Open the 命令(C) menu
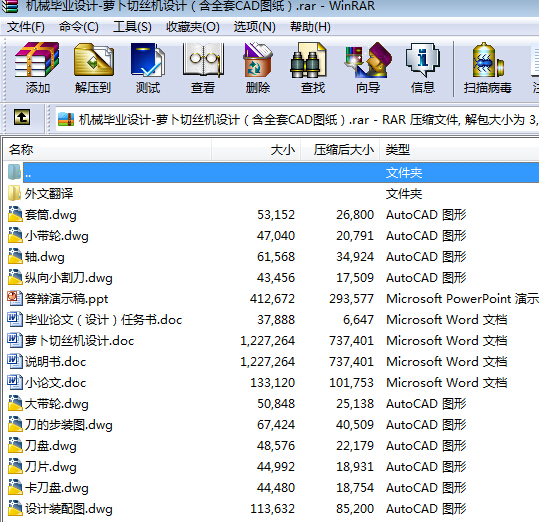539x522 pixels. [79, 26]
